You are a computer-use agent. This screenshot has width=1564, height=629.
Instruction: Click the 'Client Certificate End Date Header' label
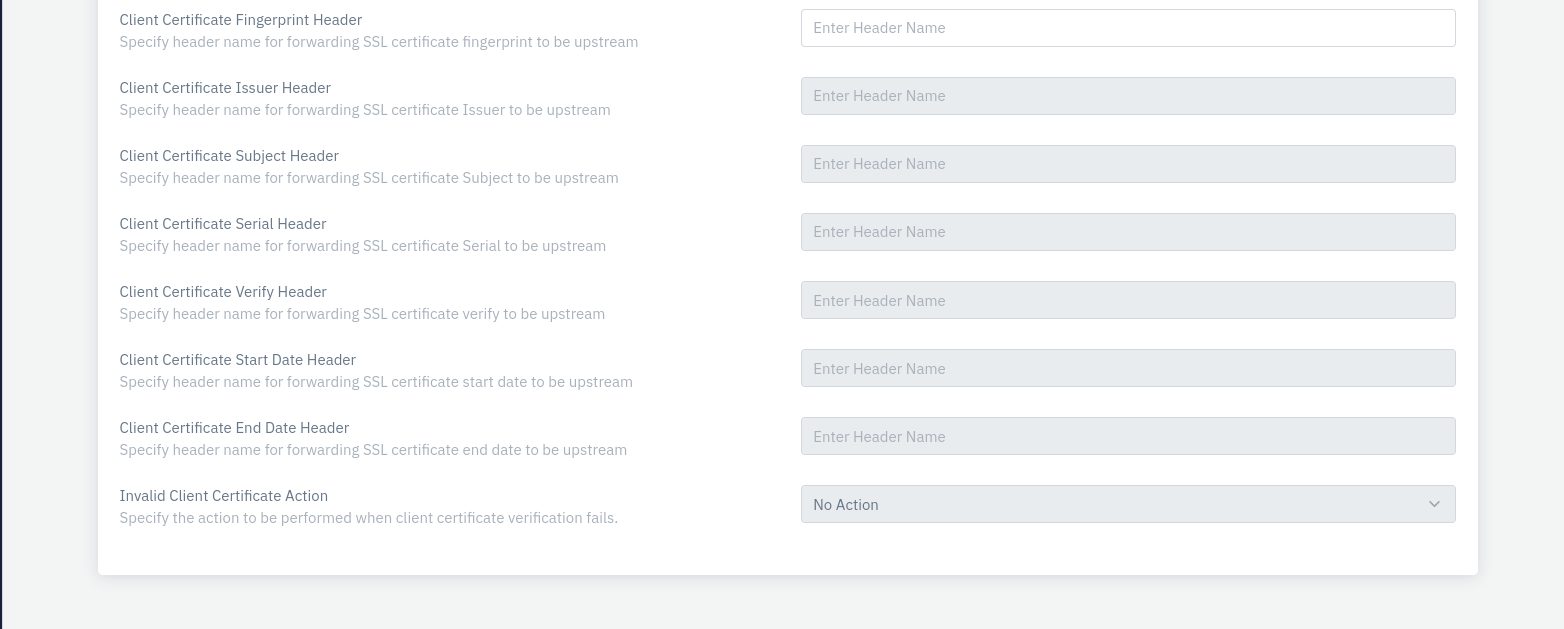click(x=234, y=428)
